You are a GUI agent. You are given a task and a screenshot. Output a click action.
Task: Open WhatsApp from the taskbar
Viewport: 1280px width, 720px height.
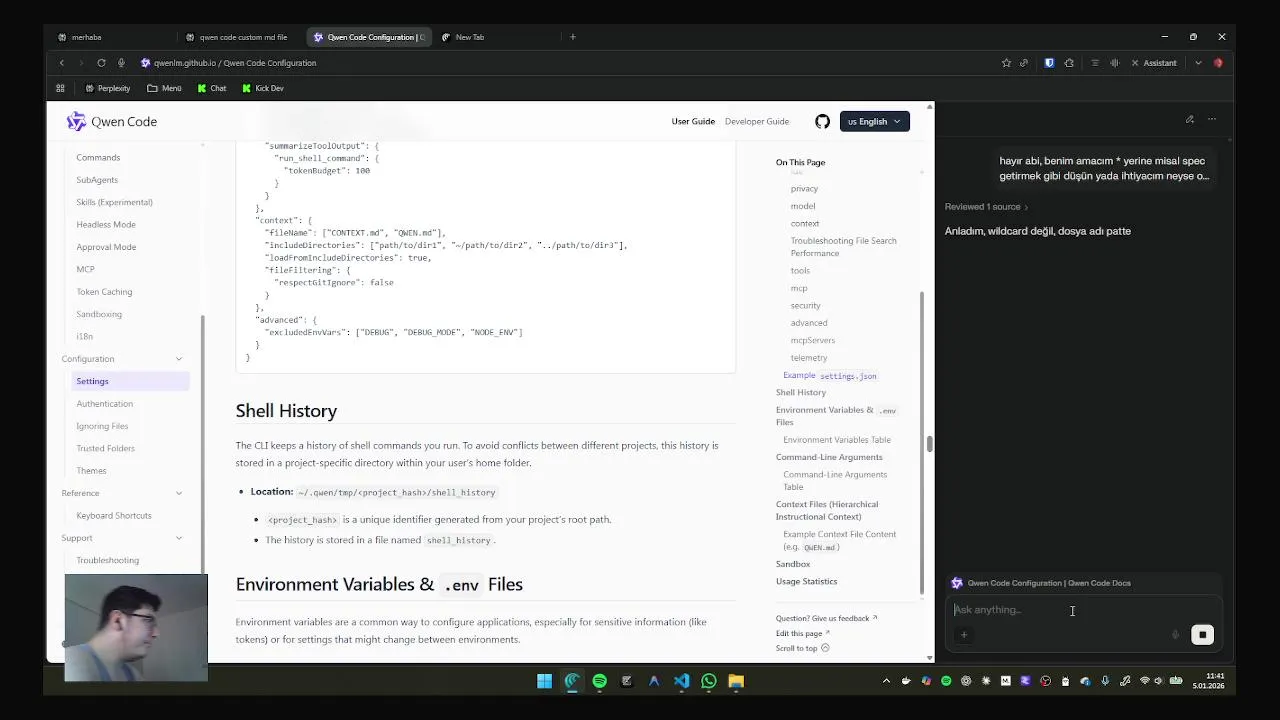708,681
